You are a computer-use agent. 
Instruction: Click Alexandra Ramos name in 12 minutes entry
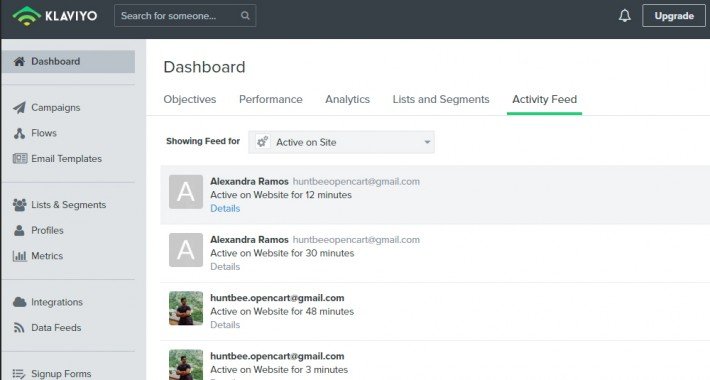(249, 181)
